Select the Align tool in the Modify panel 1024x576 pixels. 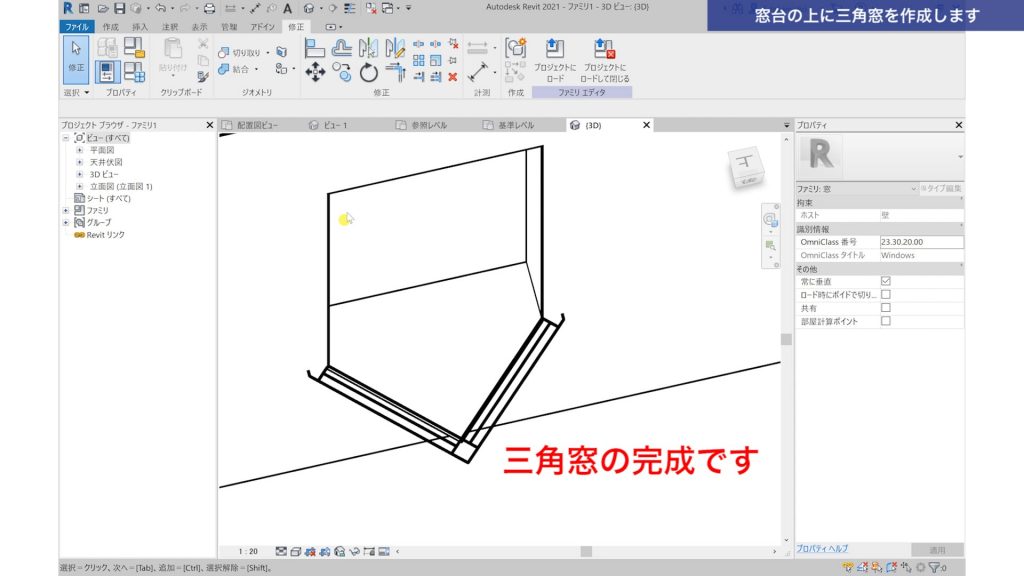coord(316,46)
